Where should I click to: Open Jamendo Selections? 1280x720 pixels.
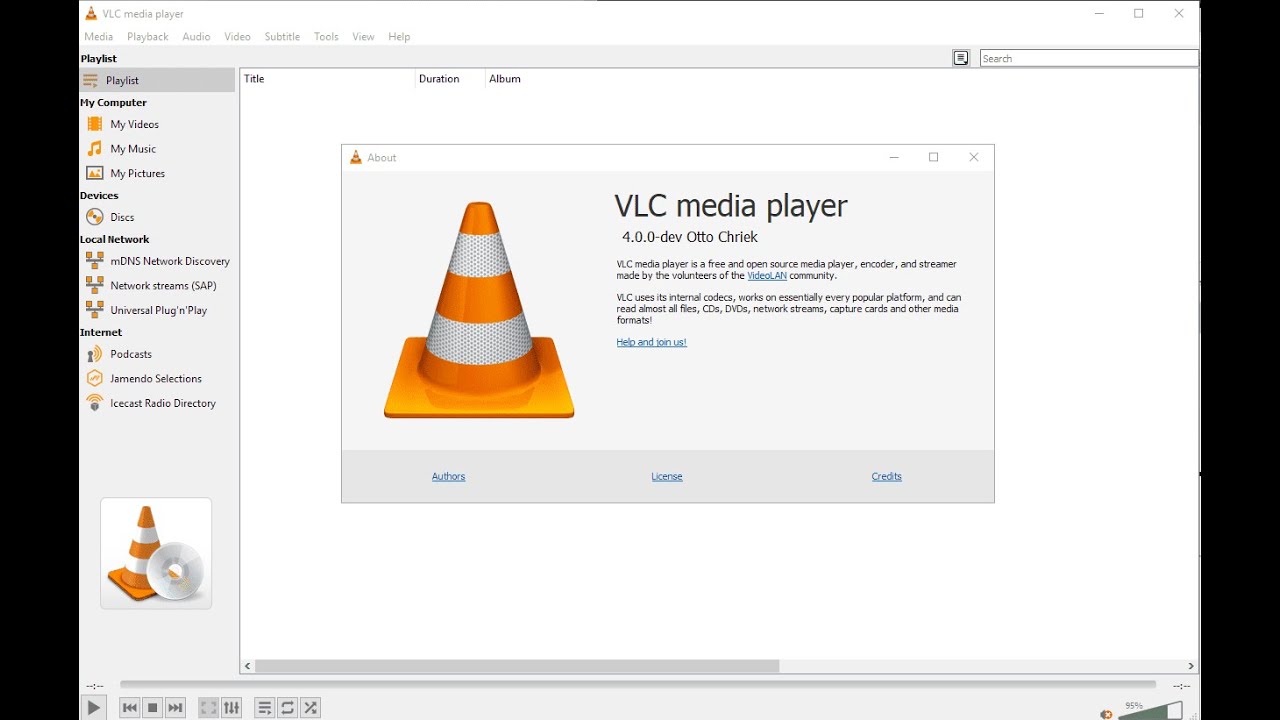(x=158, y=379)
